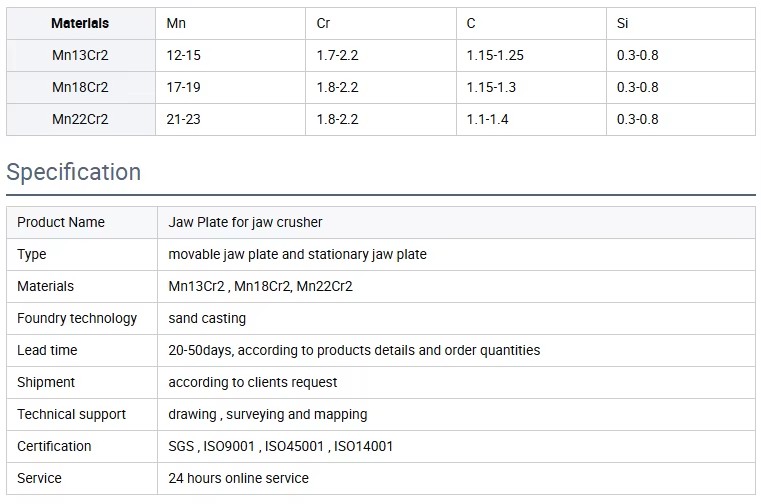Click the SGS ISO9001 certification text
The height and width of the screenshot is (504, 761).
pyautogui.click(x=280, y=447)
